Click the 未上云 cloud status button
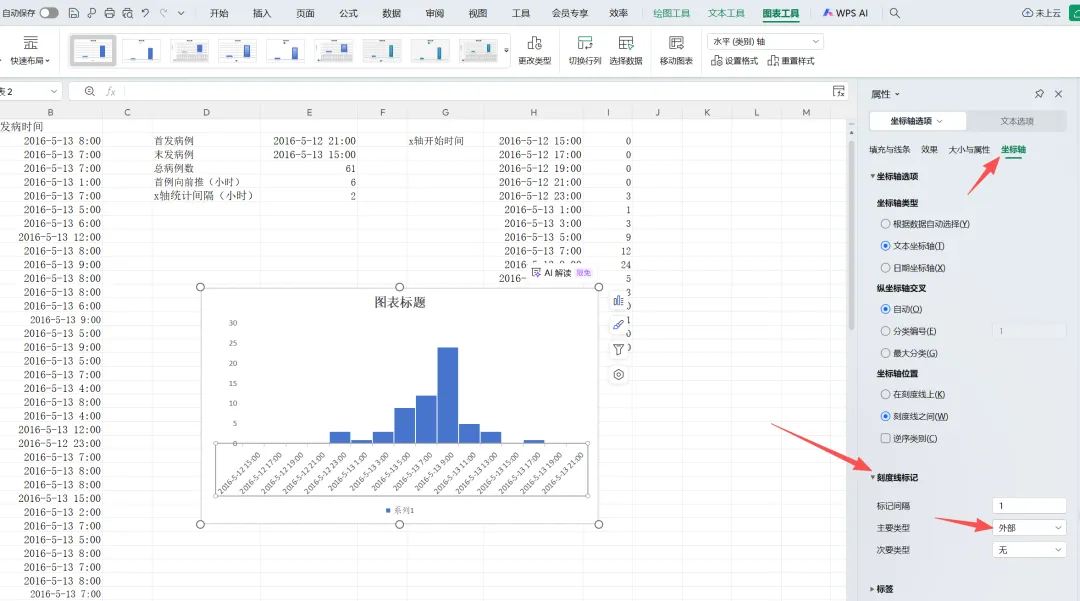Image resolution: width=1080 pixels, height=601 pixels. [x=1041, y=13]
